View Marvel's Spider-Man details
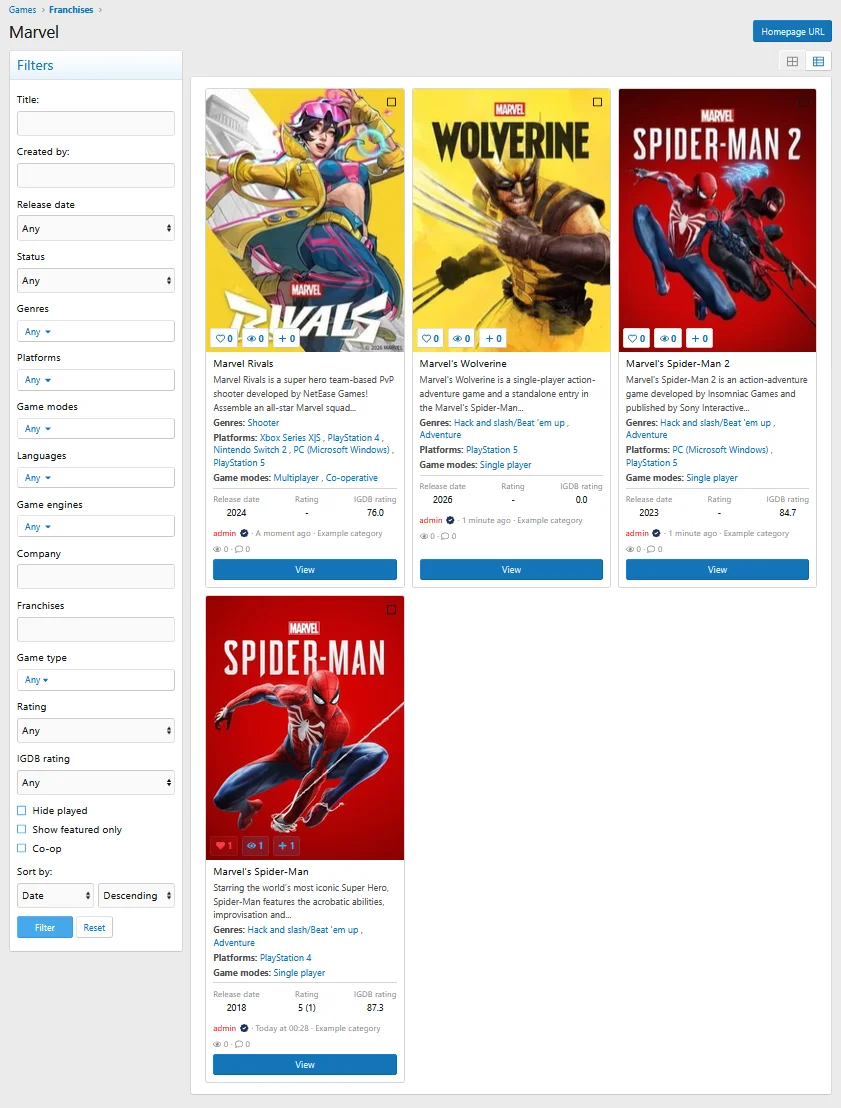 point(305,1065)
